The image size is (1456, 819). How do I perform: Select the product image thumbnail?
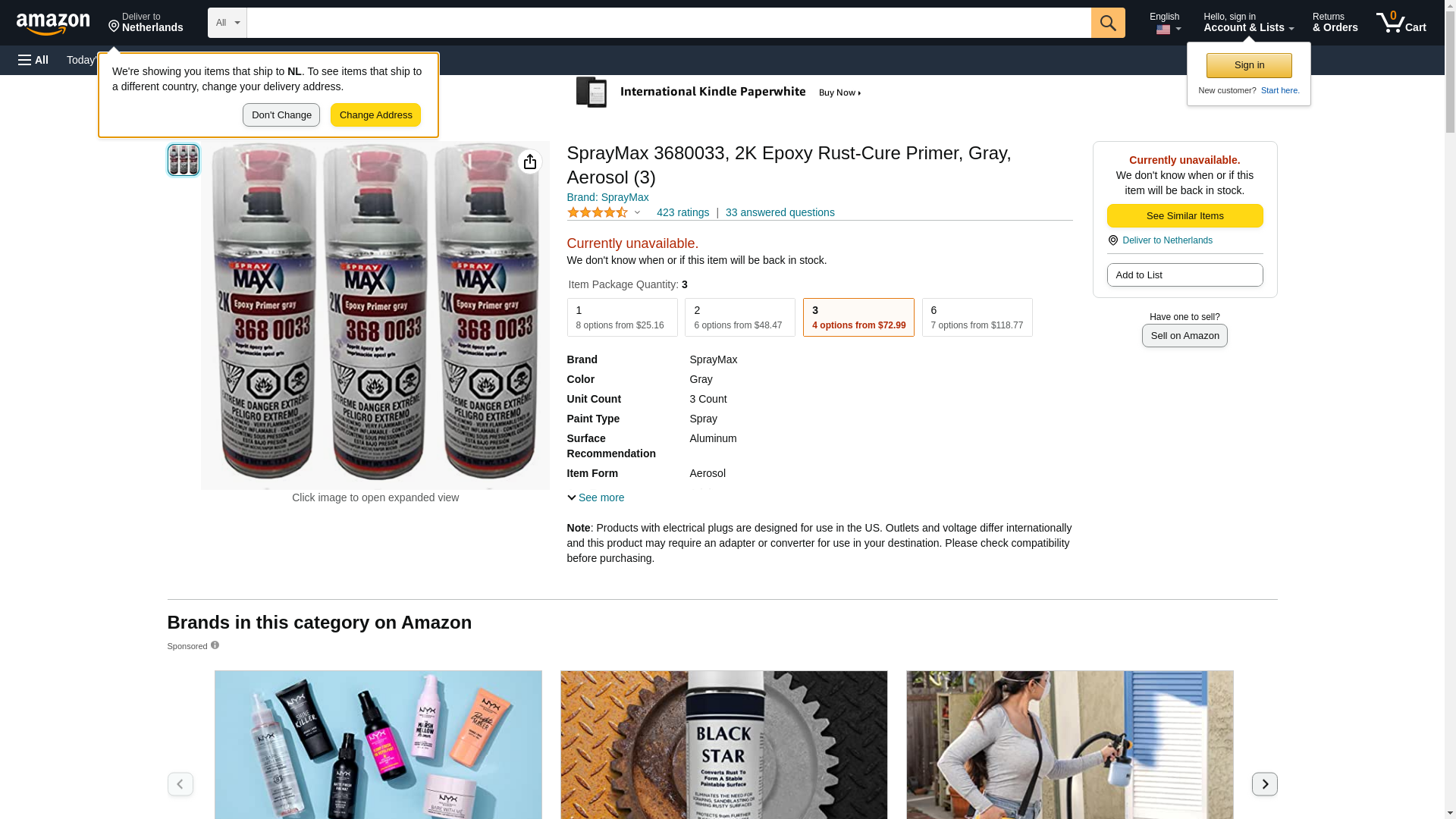[184, 160]
